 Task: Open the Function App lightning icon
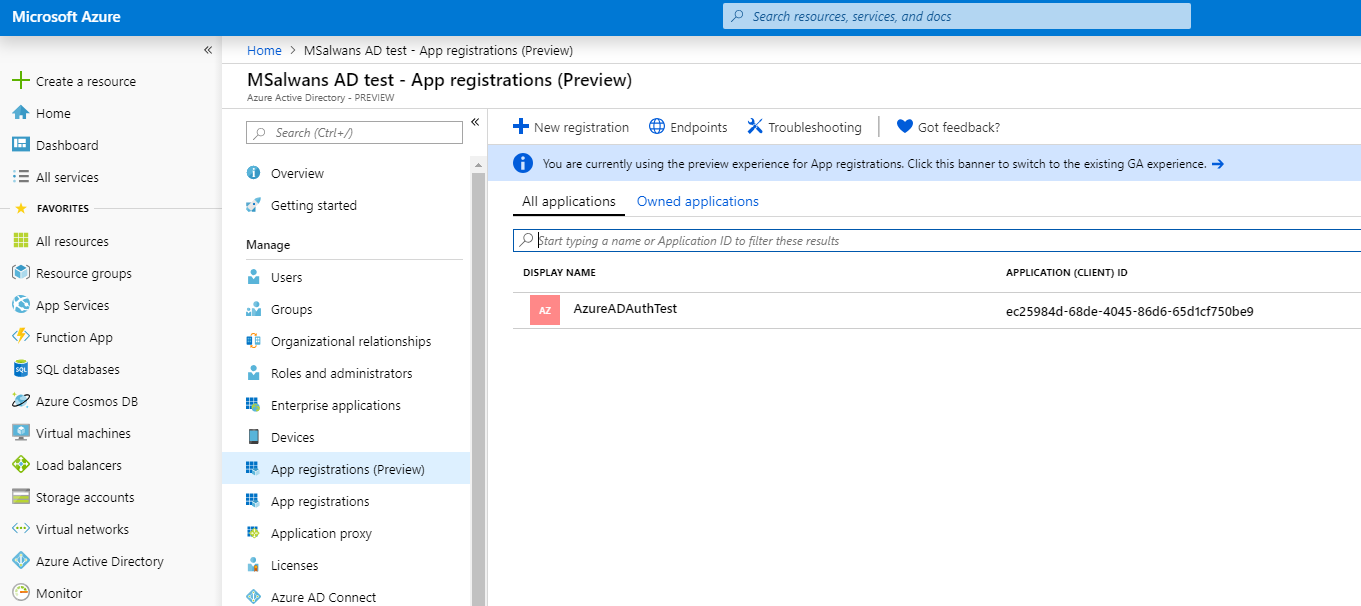(20, 337)
